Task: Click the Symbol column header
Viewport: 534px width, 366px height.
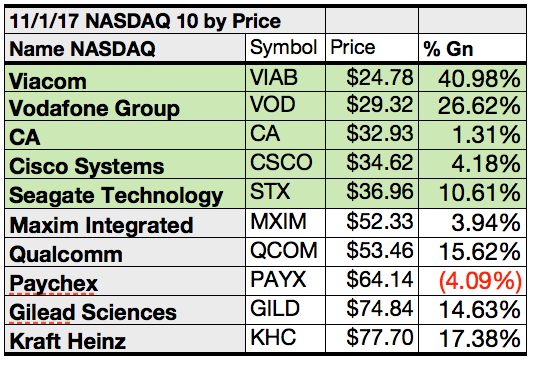Action: (285, 47)
